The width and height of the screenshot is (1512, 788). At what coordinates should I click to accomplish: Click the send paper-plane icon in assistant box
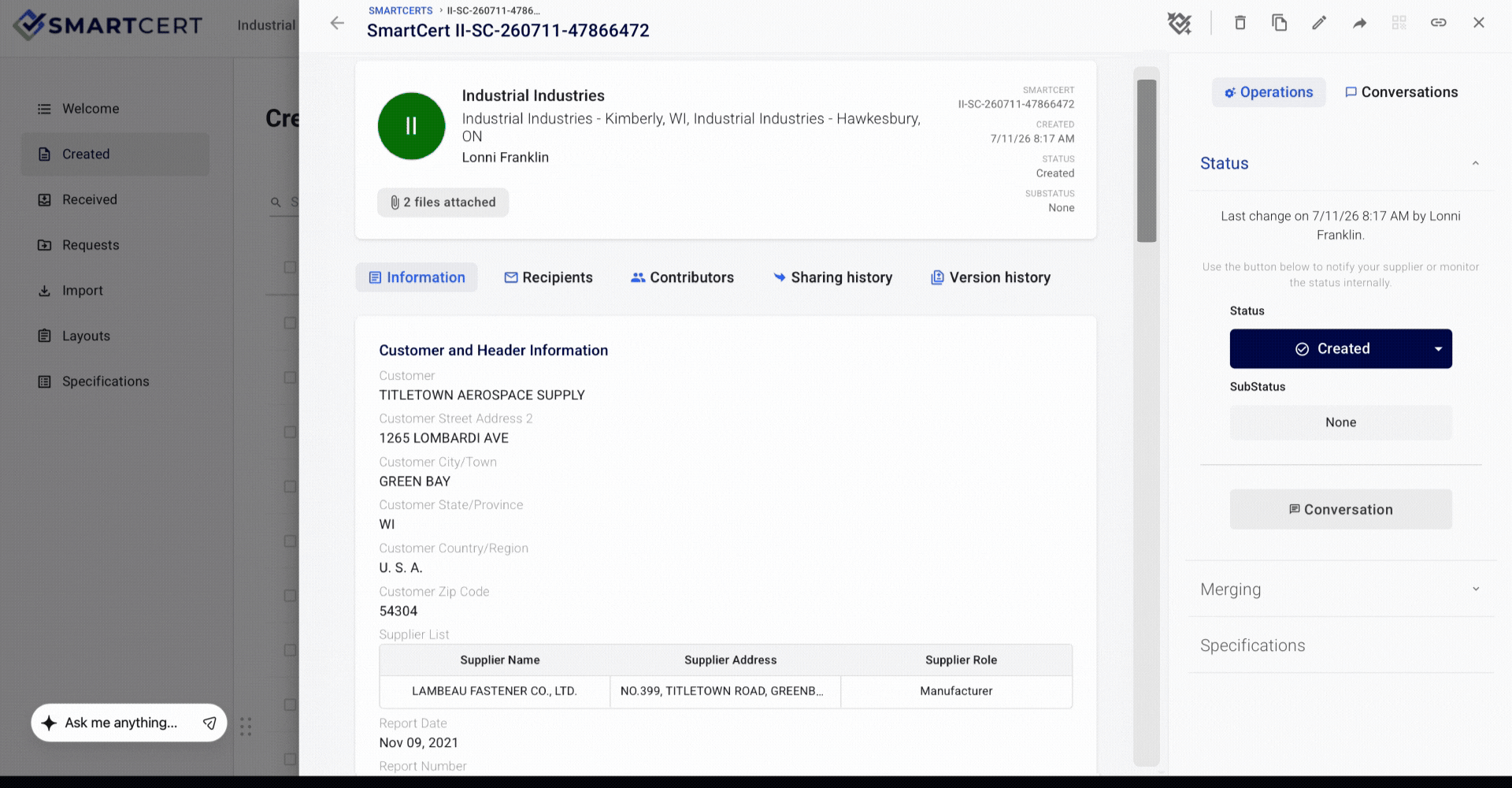pos(209,723)
